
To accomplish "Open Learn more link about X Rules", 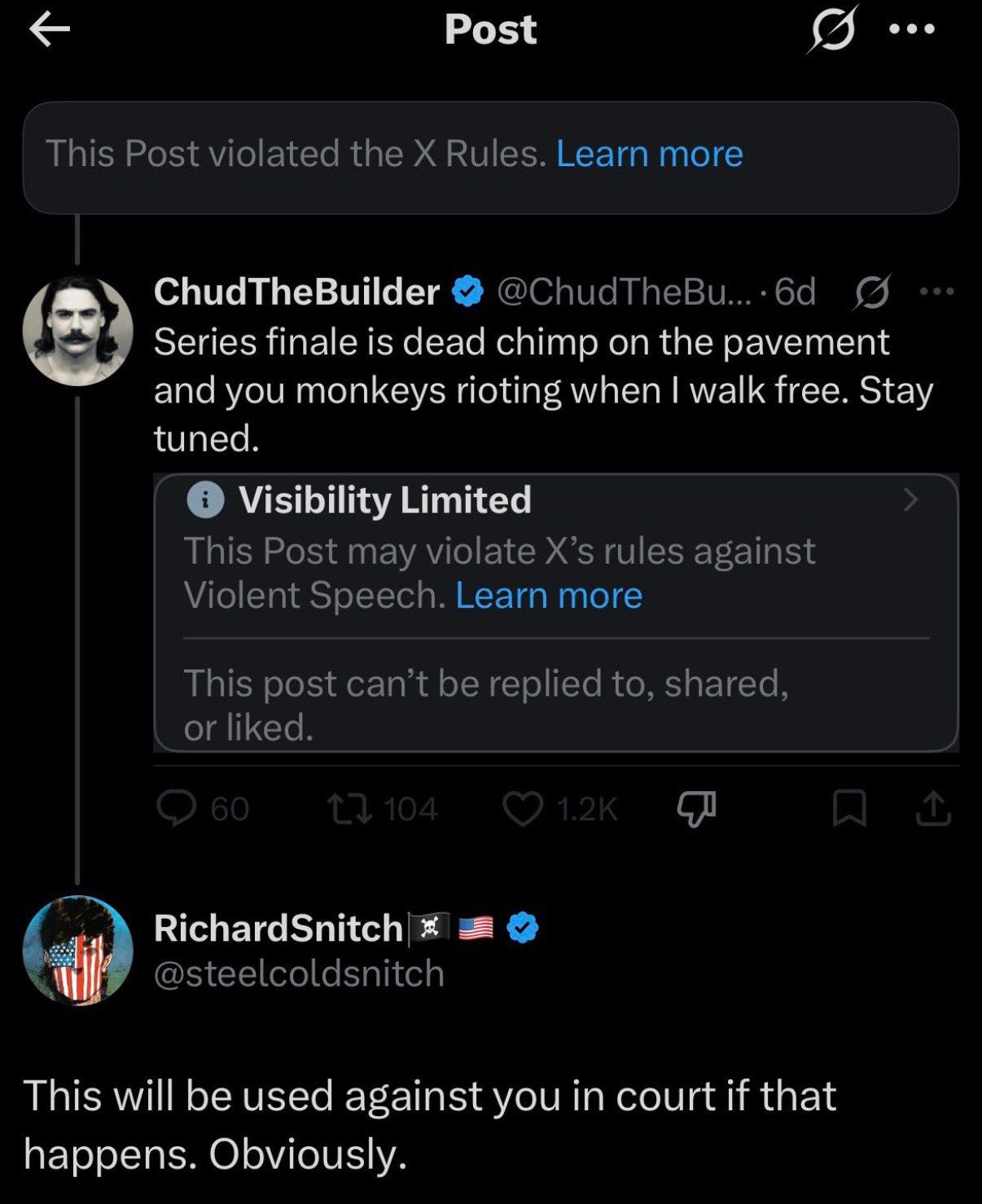I will point(649,153).
